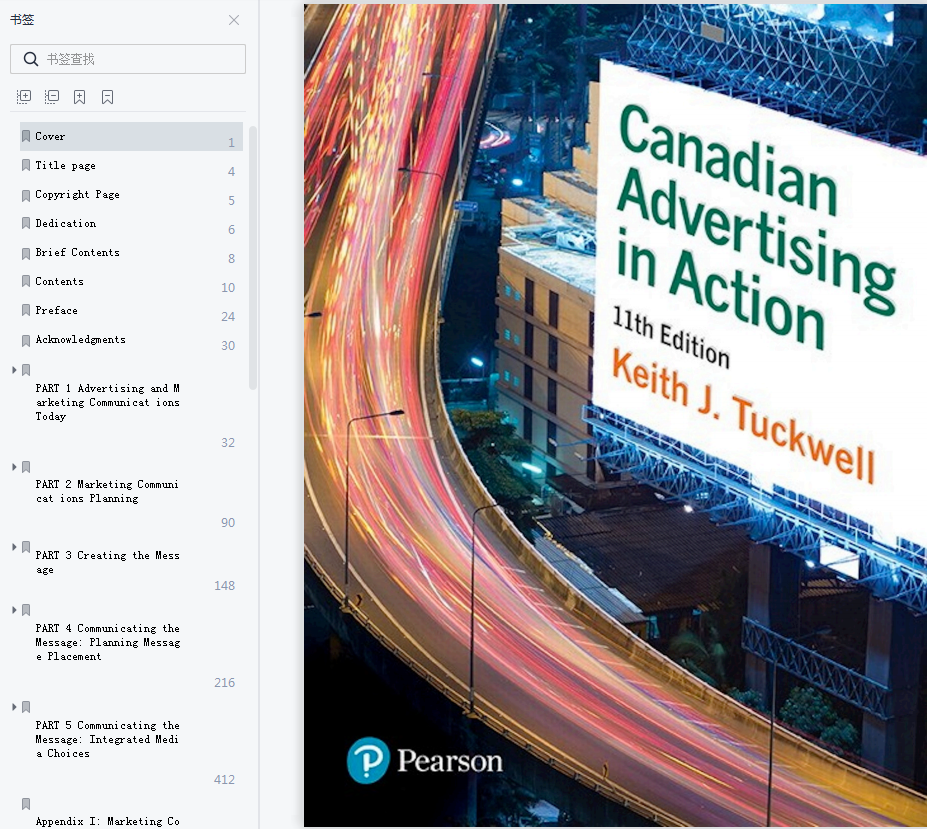Click page number 216 for PART 4
This screenshot has height=829, width=927.
225,682
